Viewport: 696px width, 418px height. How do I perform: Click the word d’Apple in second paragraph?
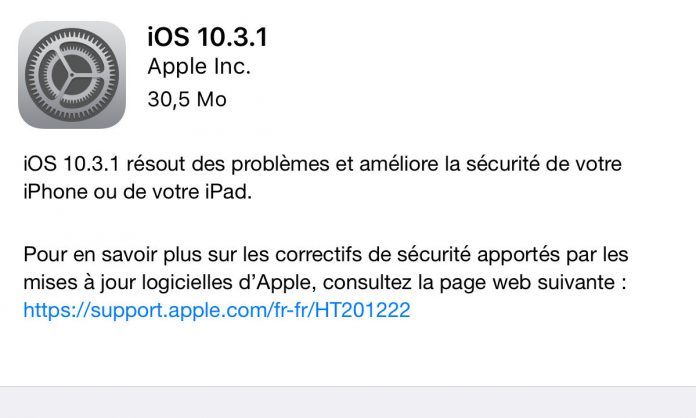[x=277, y=283]
